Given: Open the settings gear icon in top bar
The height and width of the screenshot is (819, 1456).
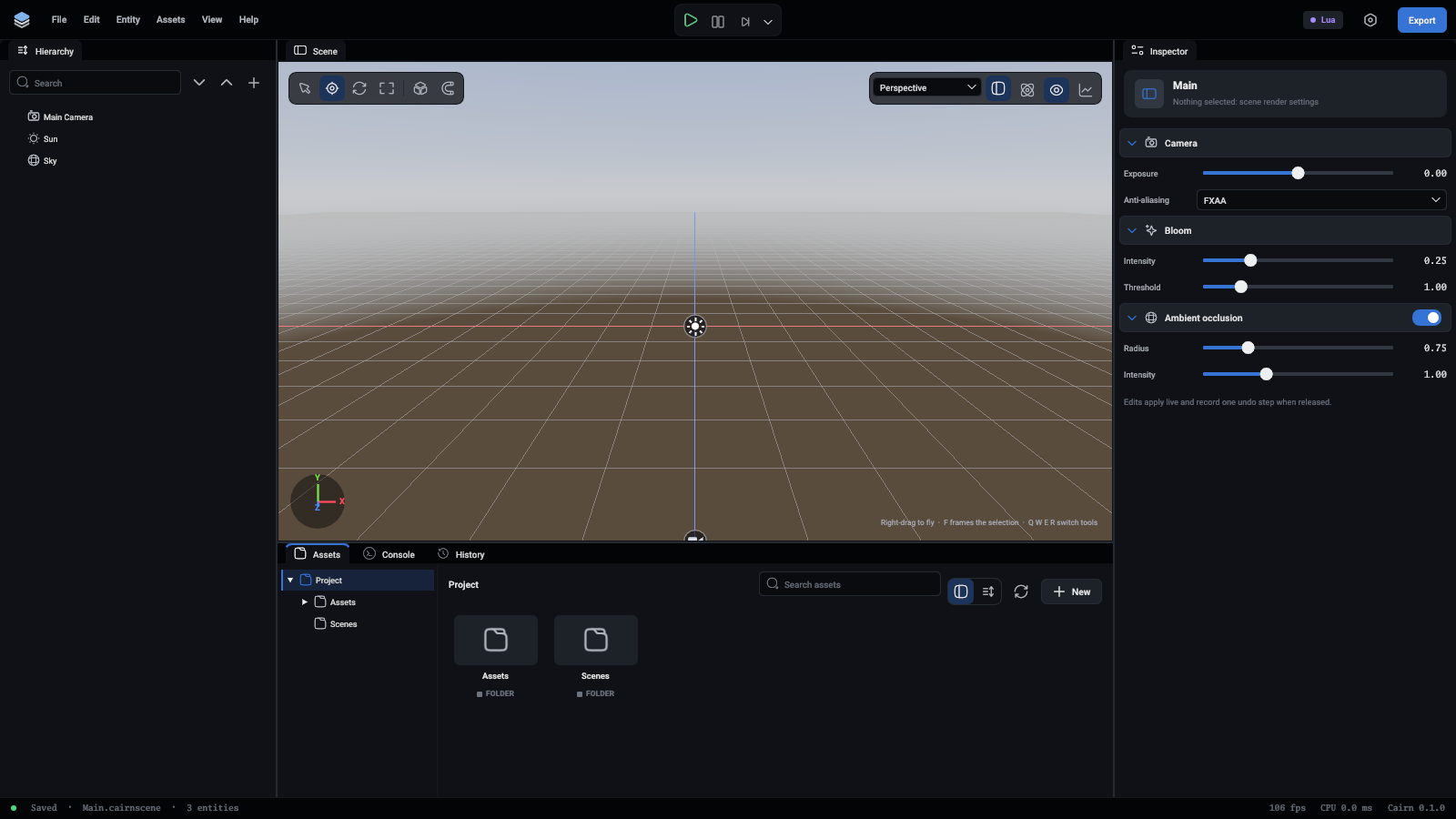Looking at the screenshot, I should pos(1370,20).
